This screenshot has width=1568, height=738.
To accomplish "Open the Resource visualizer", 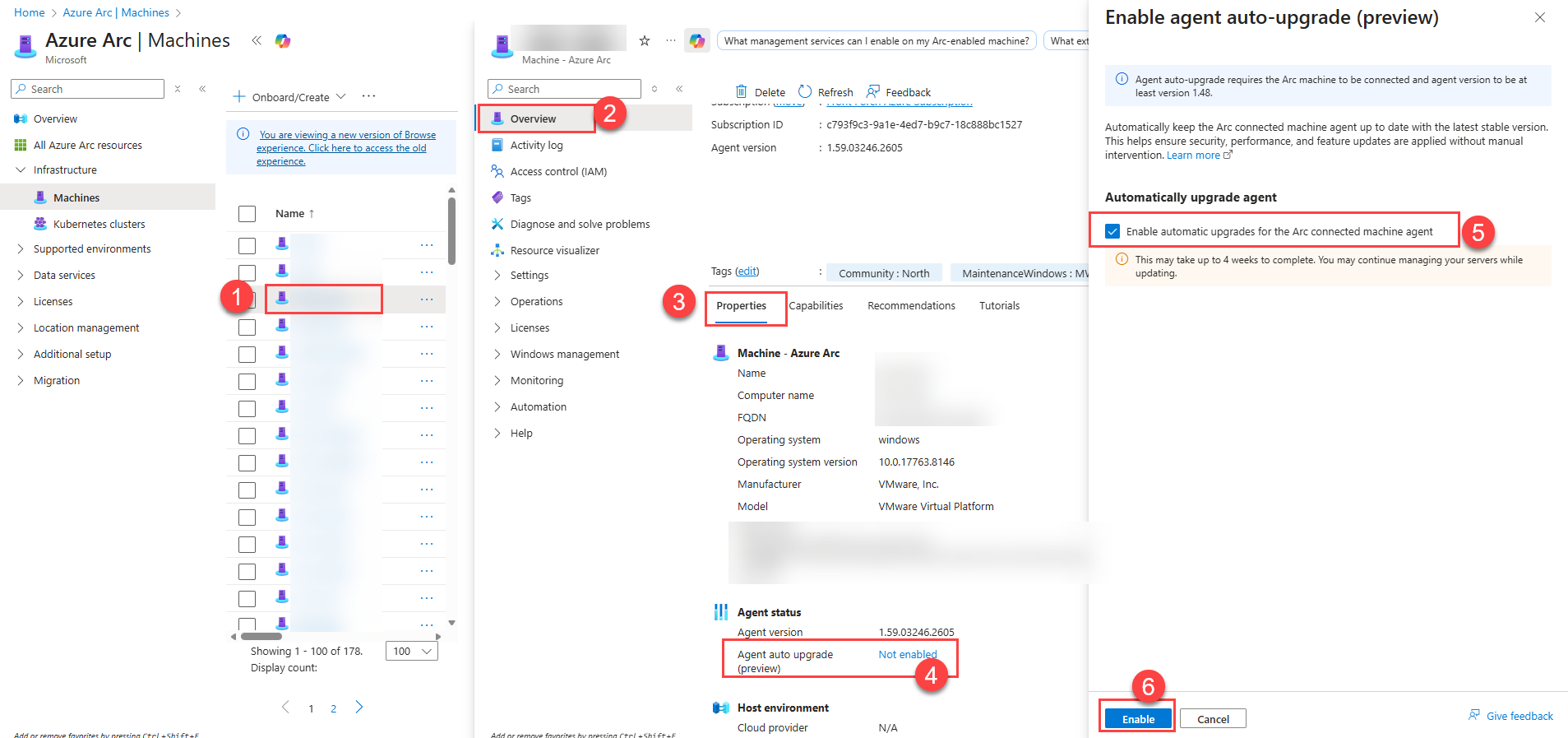I will pos(554,250).
